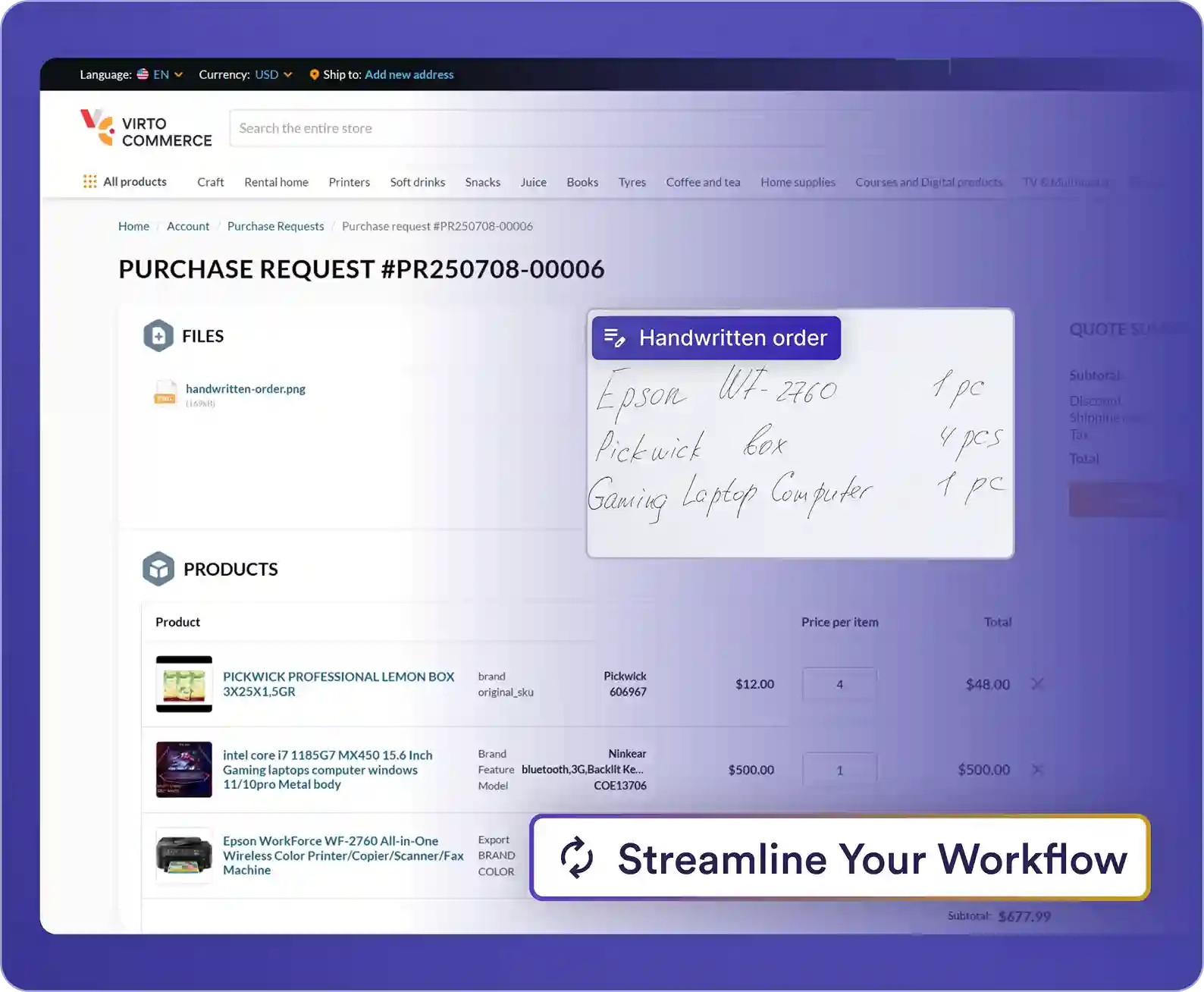Open the Snacks category
Viewport: 1204px width, 992px height.
483,182
